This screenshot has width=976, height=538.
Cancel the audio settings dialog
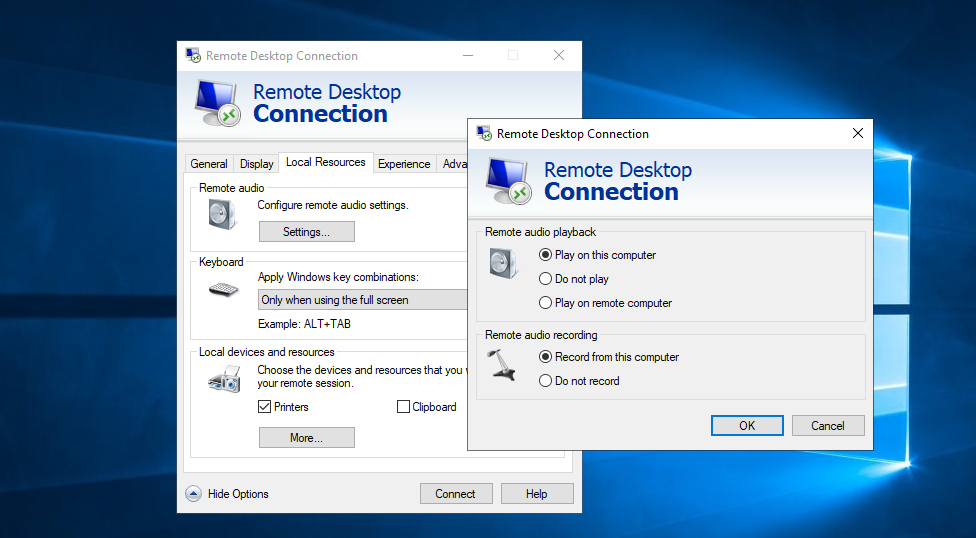[828, 425]
